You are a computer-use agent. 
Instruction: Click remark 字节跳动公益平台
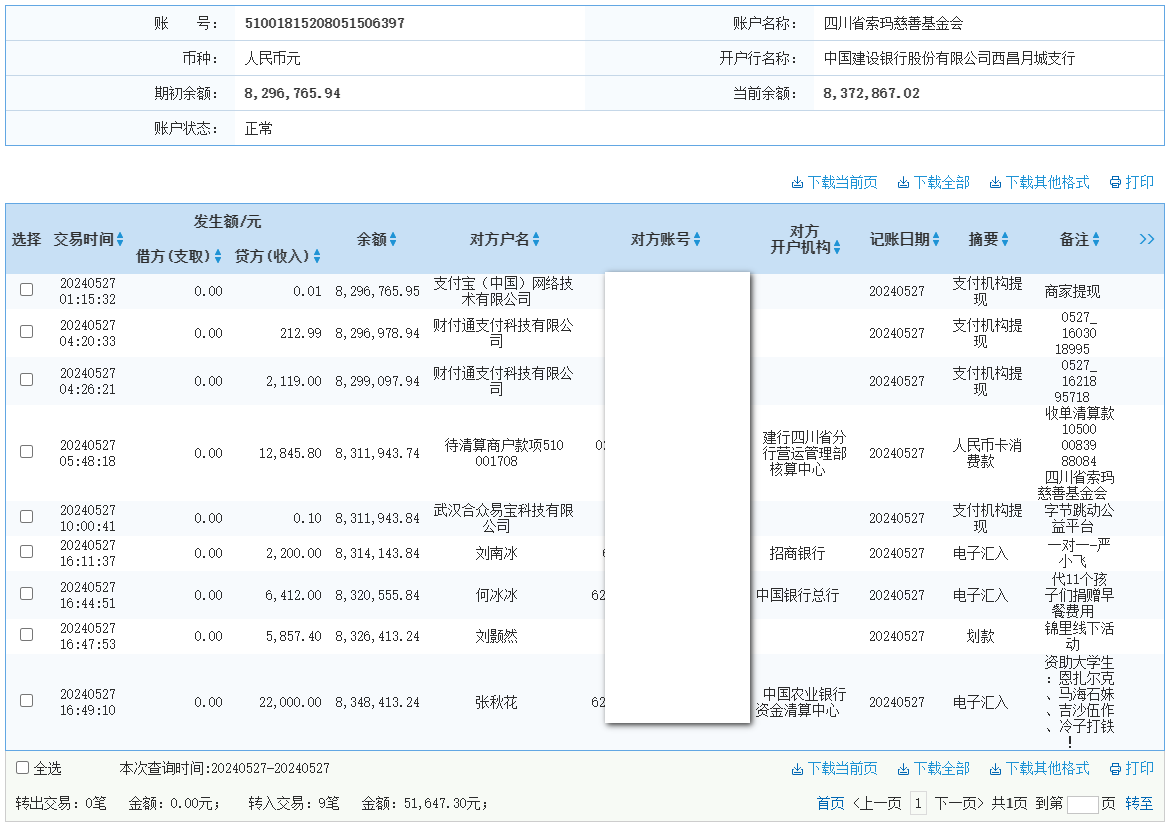pos(1079,518)
